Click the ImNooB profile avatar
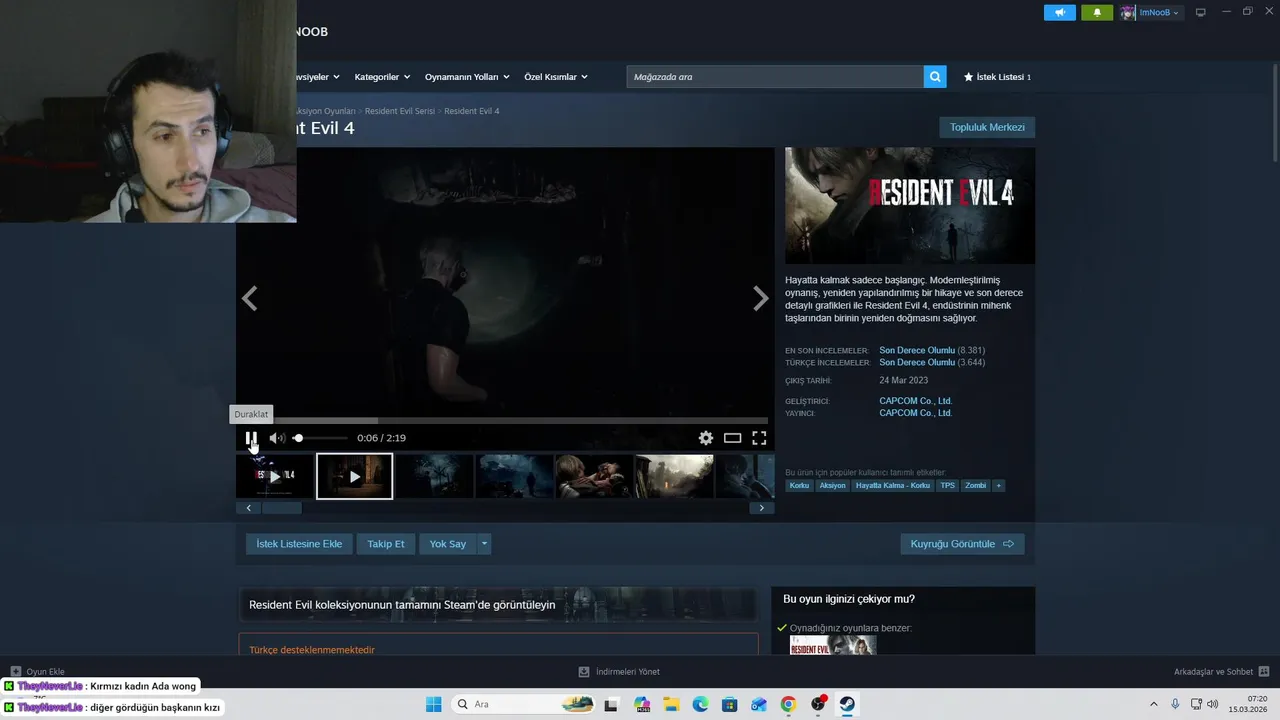 pos(1128,12)
